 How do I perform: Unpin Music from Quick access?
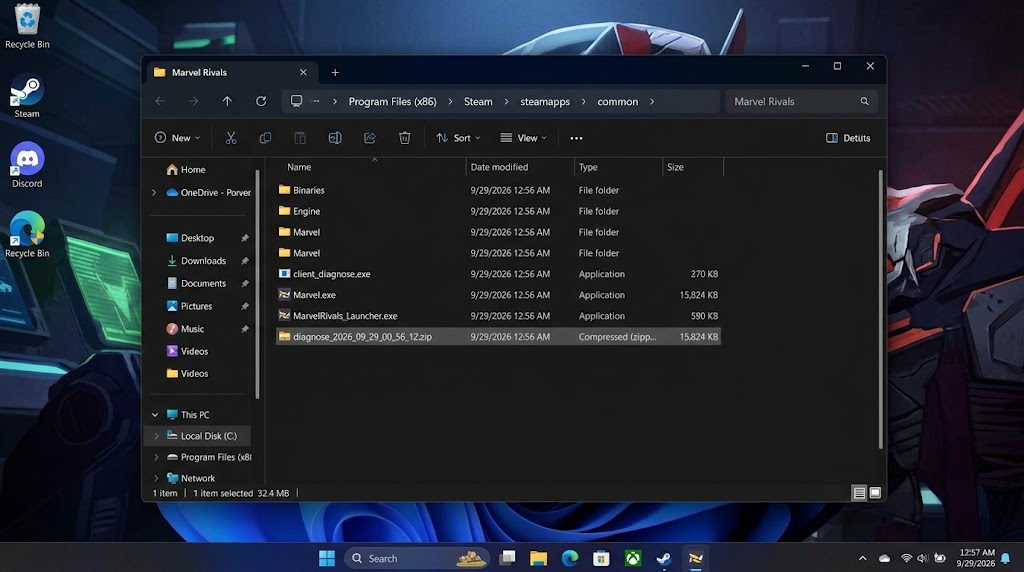pos(245,329)
